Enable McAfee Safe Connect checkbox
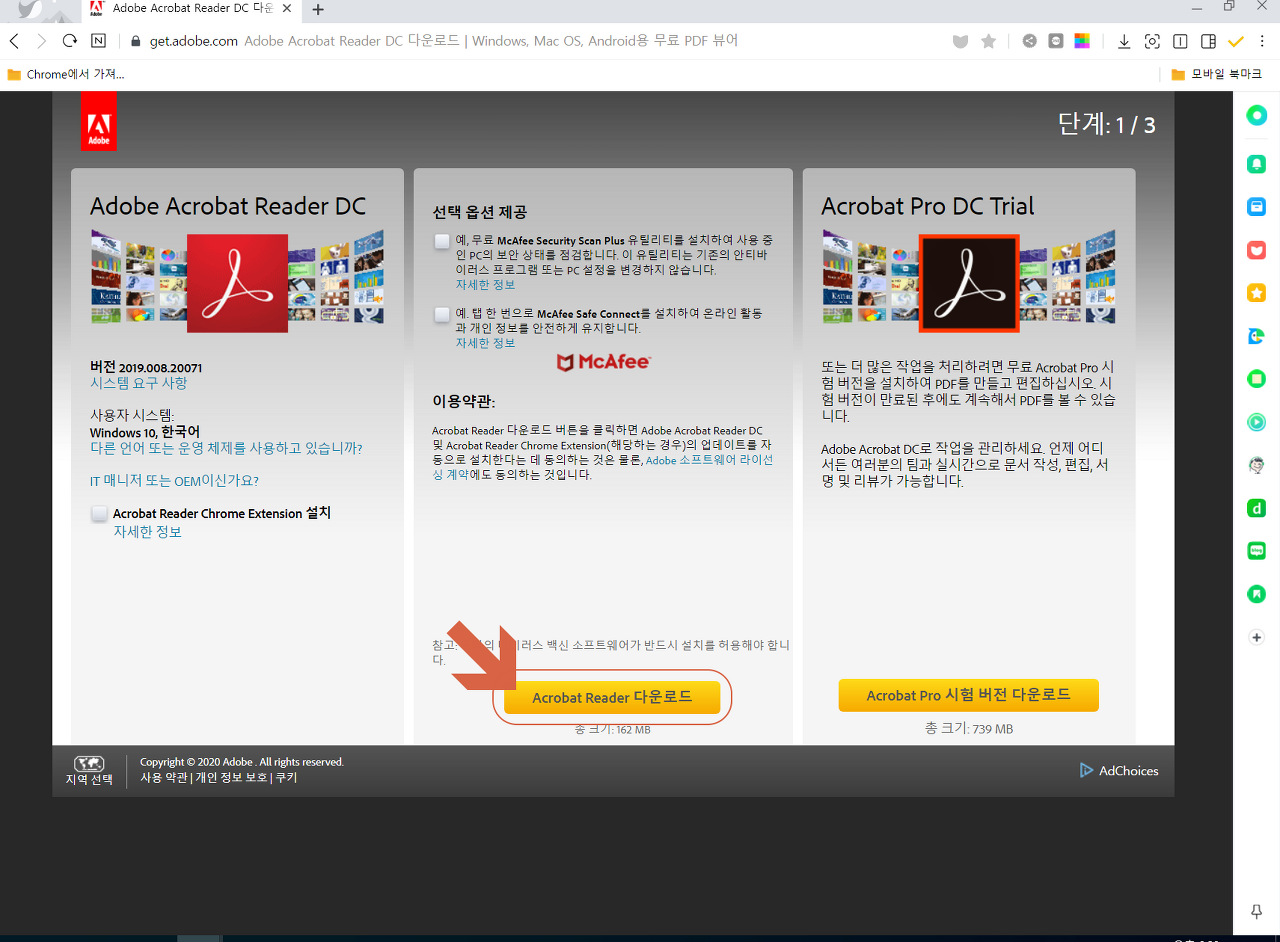Viewport: 1280px width, 942px height. 442,314
